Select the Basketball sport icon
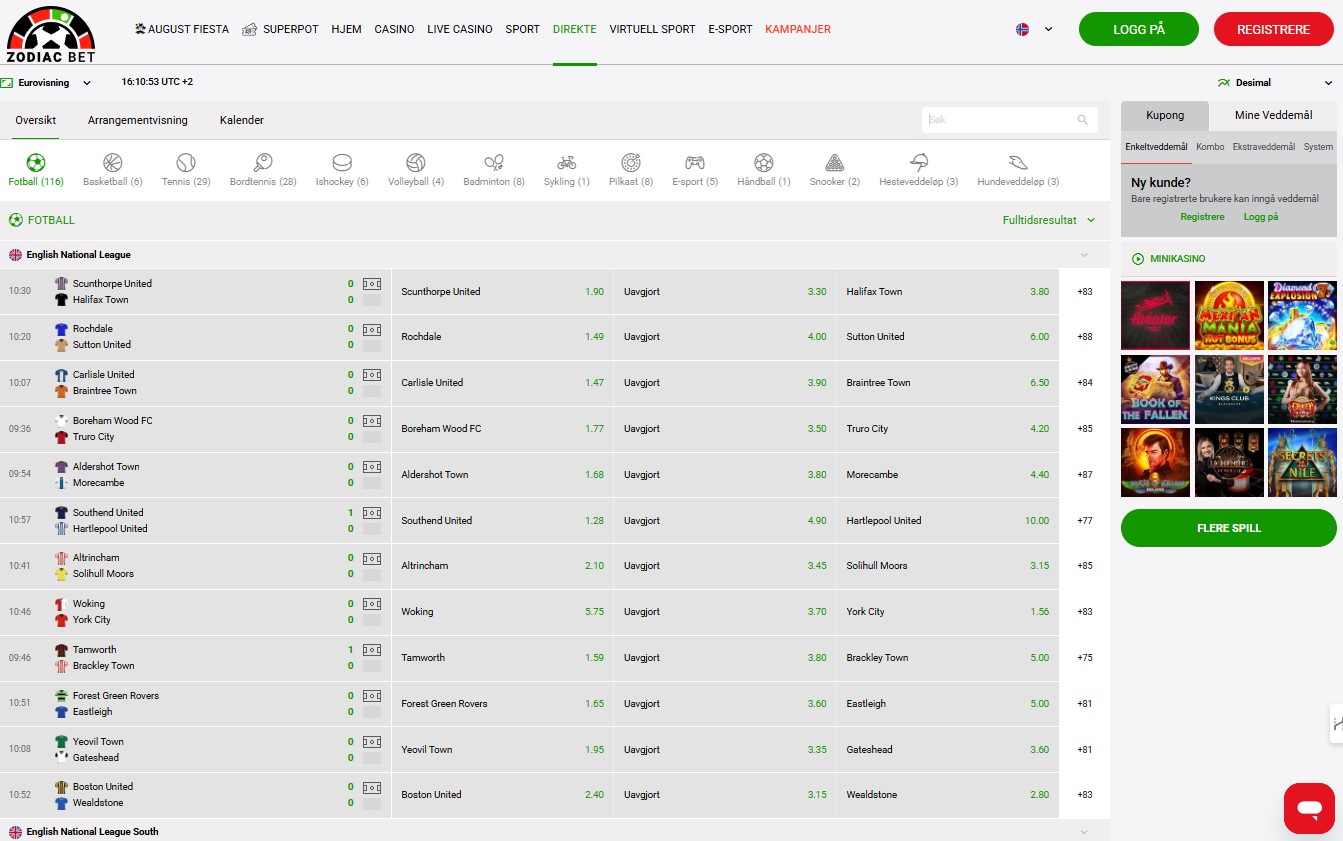This screenshot has height=841, width=1343. 112,163
